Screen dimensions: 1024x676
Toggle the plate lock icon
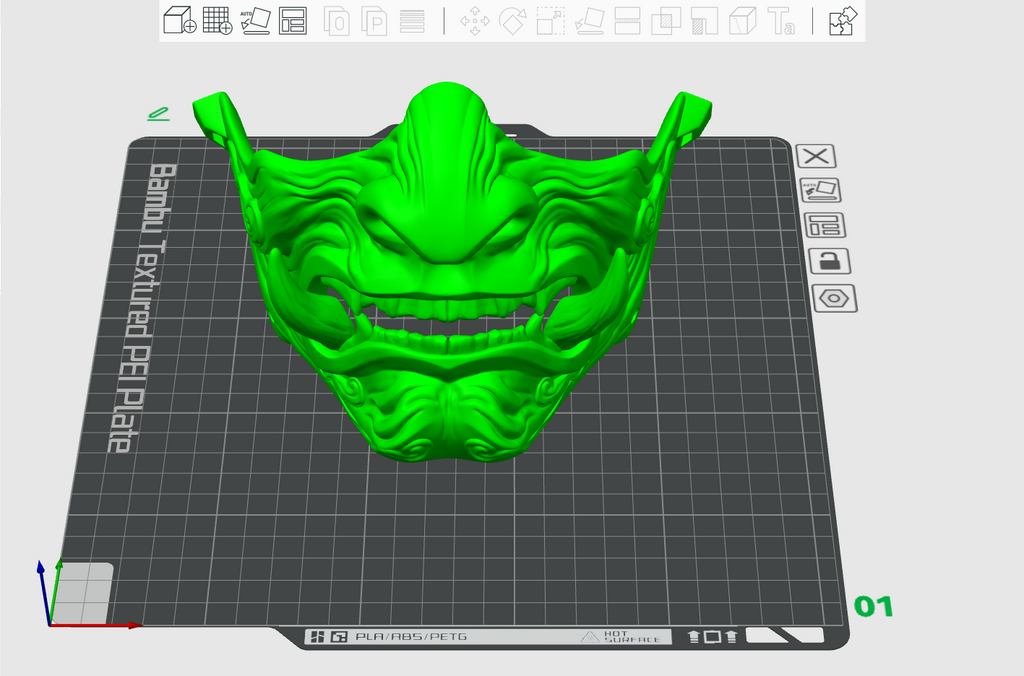coord(829,261)
